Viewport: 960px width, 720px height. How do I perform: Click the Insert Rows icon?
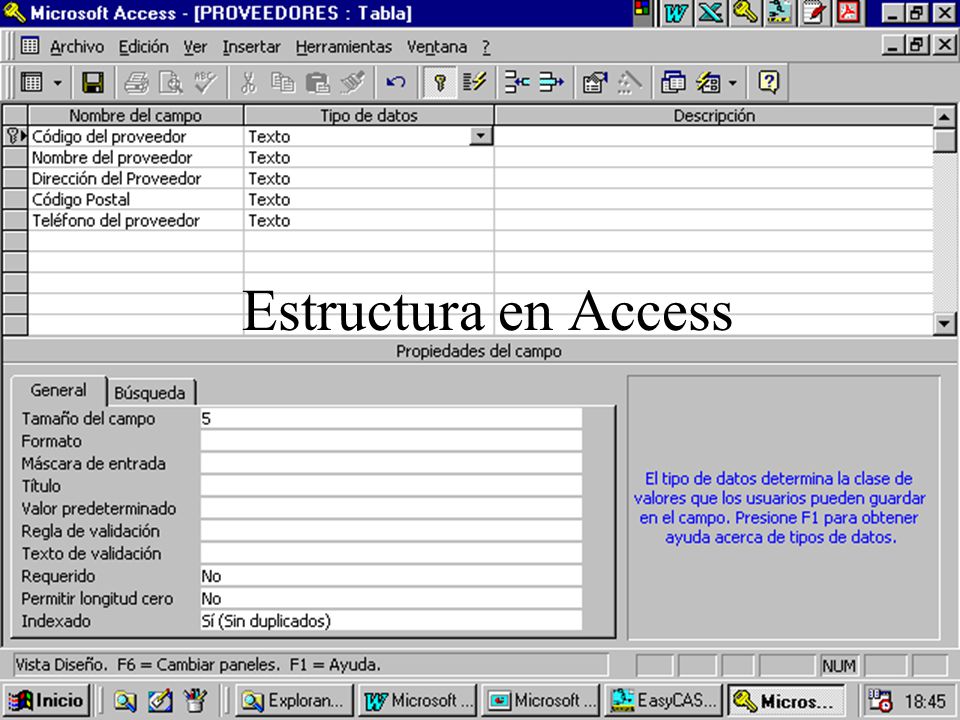pyautogui.click(x=517, y=83)
